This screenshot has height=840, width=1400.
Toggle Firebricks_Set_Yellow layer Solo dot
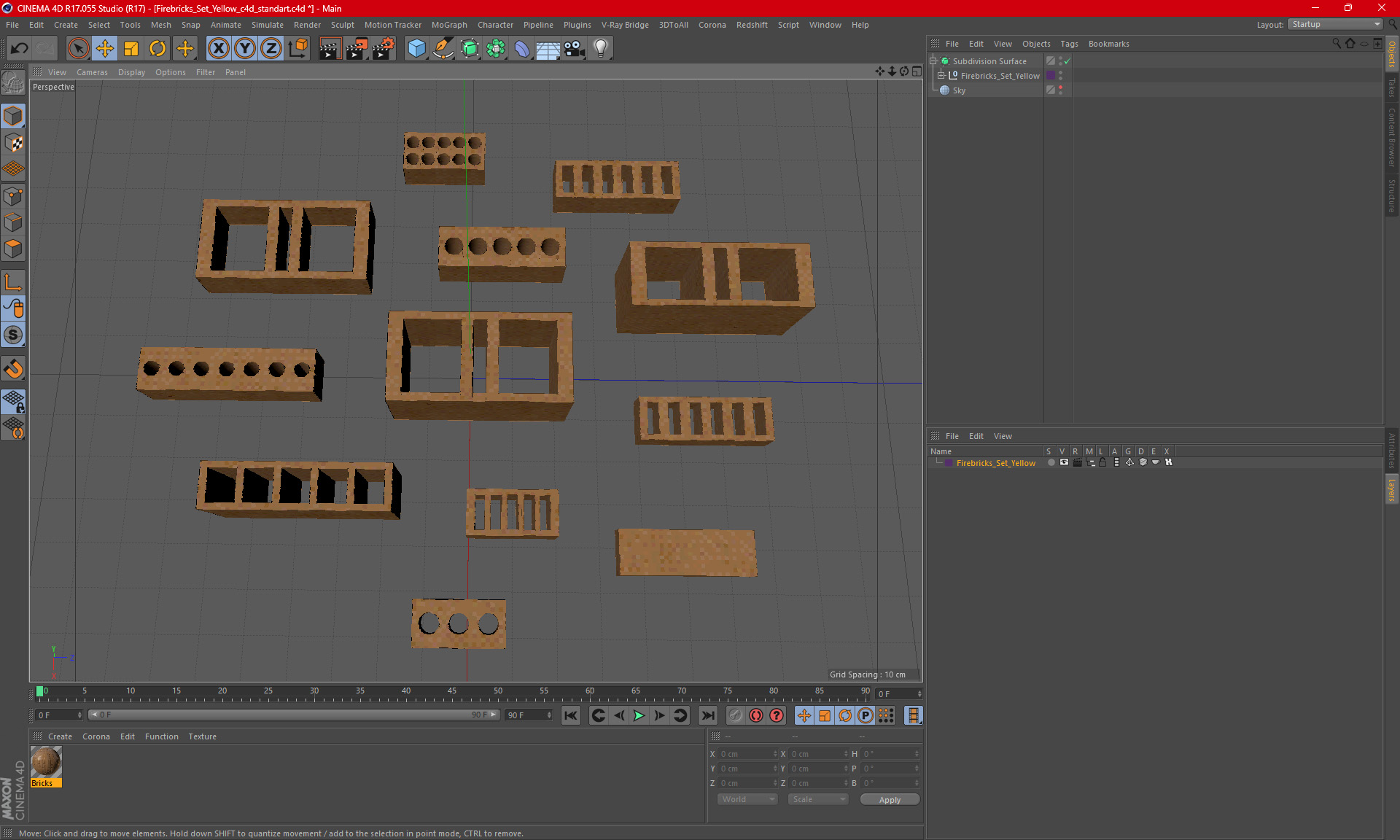(x=1051, y=462)
